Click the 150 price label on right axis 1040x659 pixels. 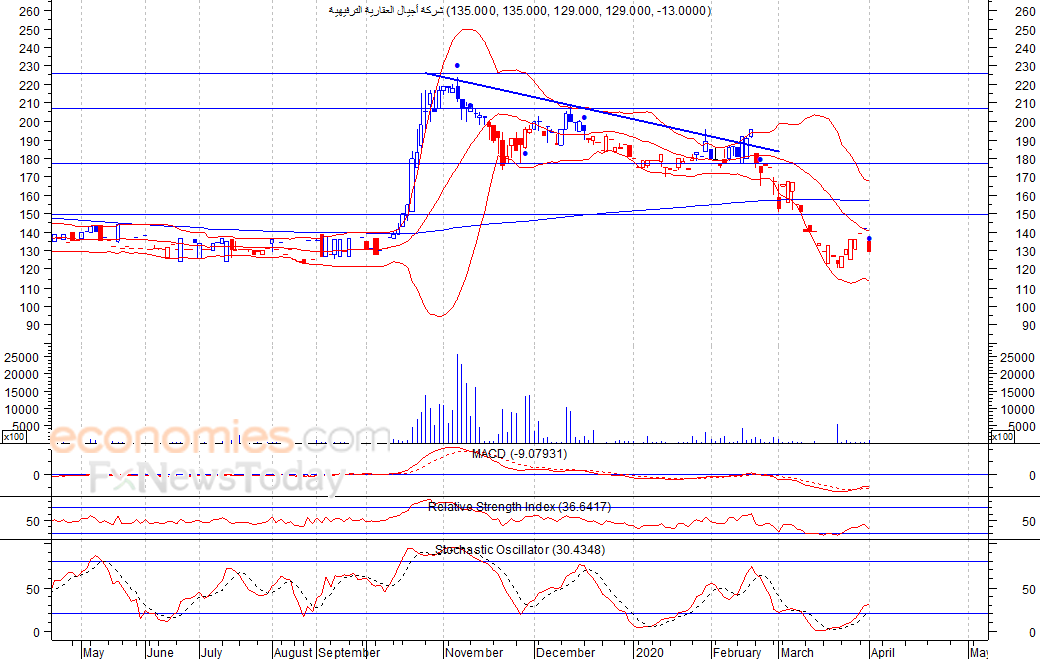pyautogui.click(x=1025, y=215)
